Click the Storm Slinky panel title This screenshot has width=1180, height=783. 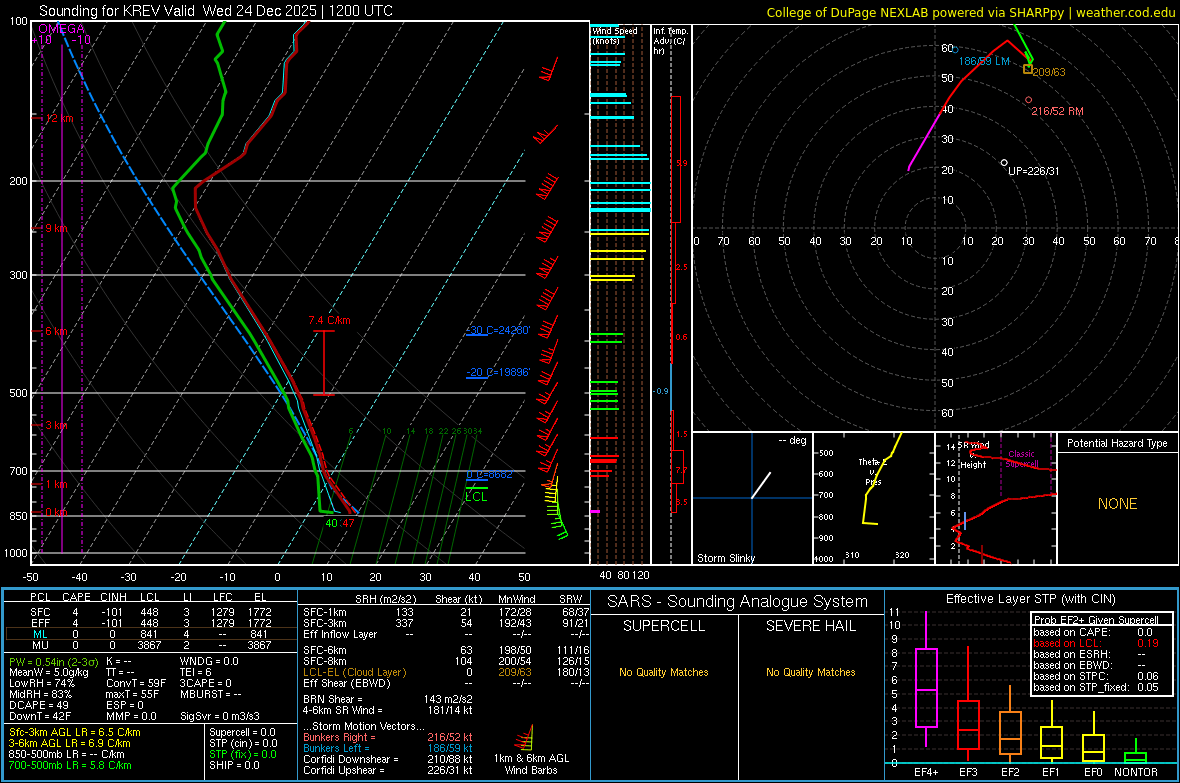725,558
